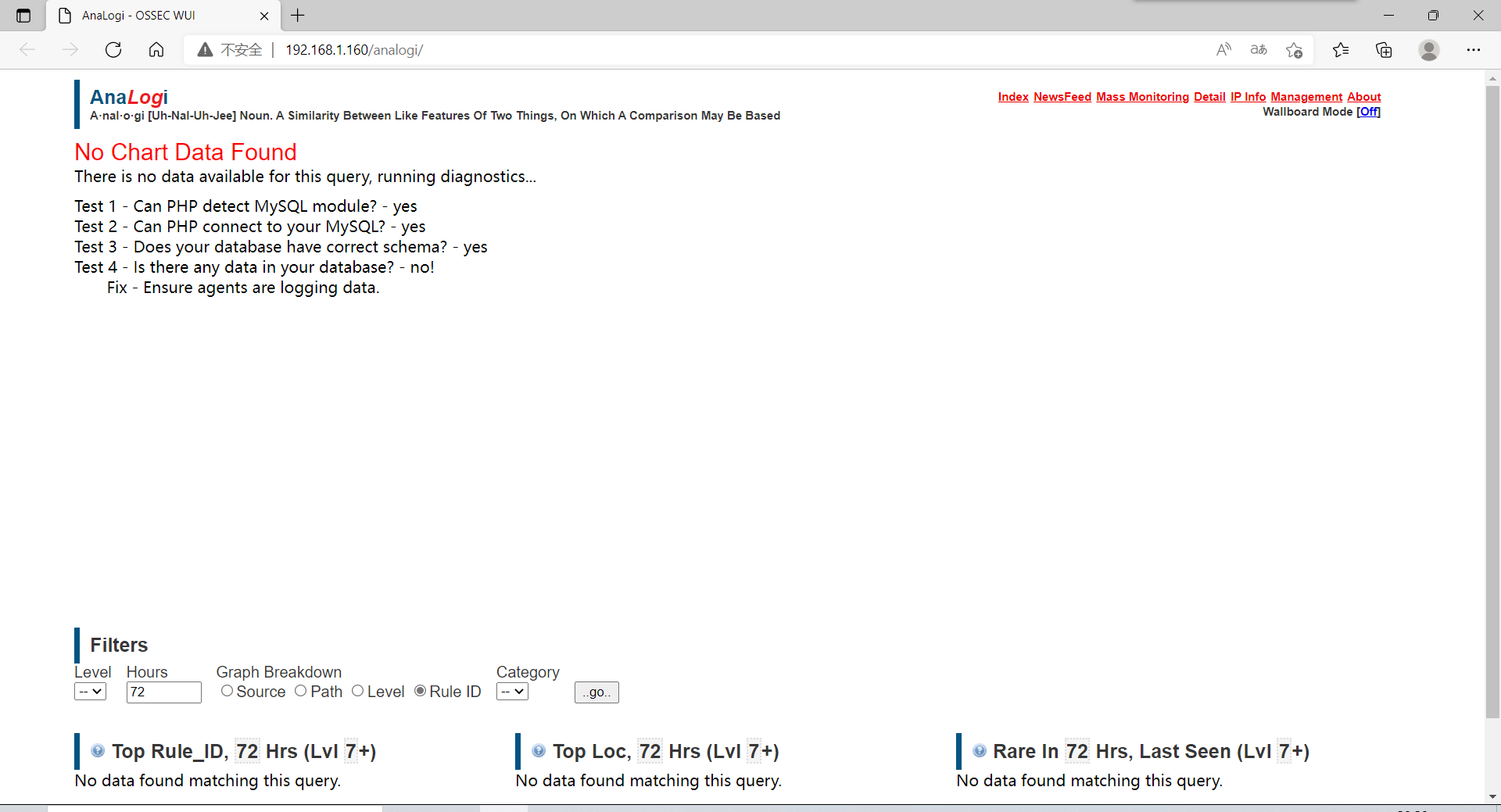This screenshot has height=812, width=1501.
Task: Select the Rule ID graph breakdown radio
Action: pyautogui.click(x=420, y=691)
